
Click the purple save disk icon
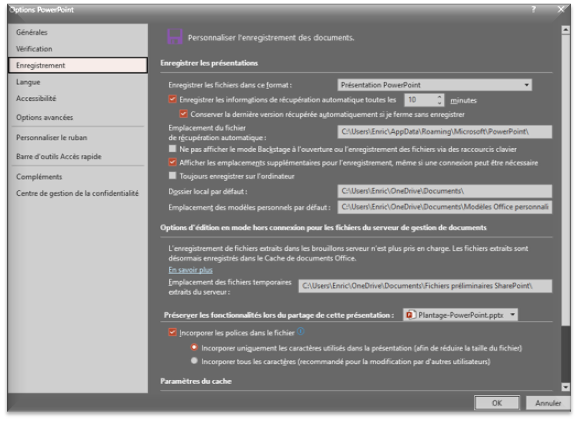point(175,37)
